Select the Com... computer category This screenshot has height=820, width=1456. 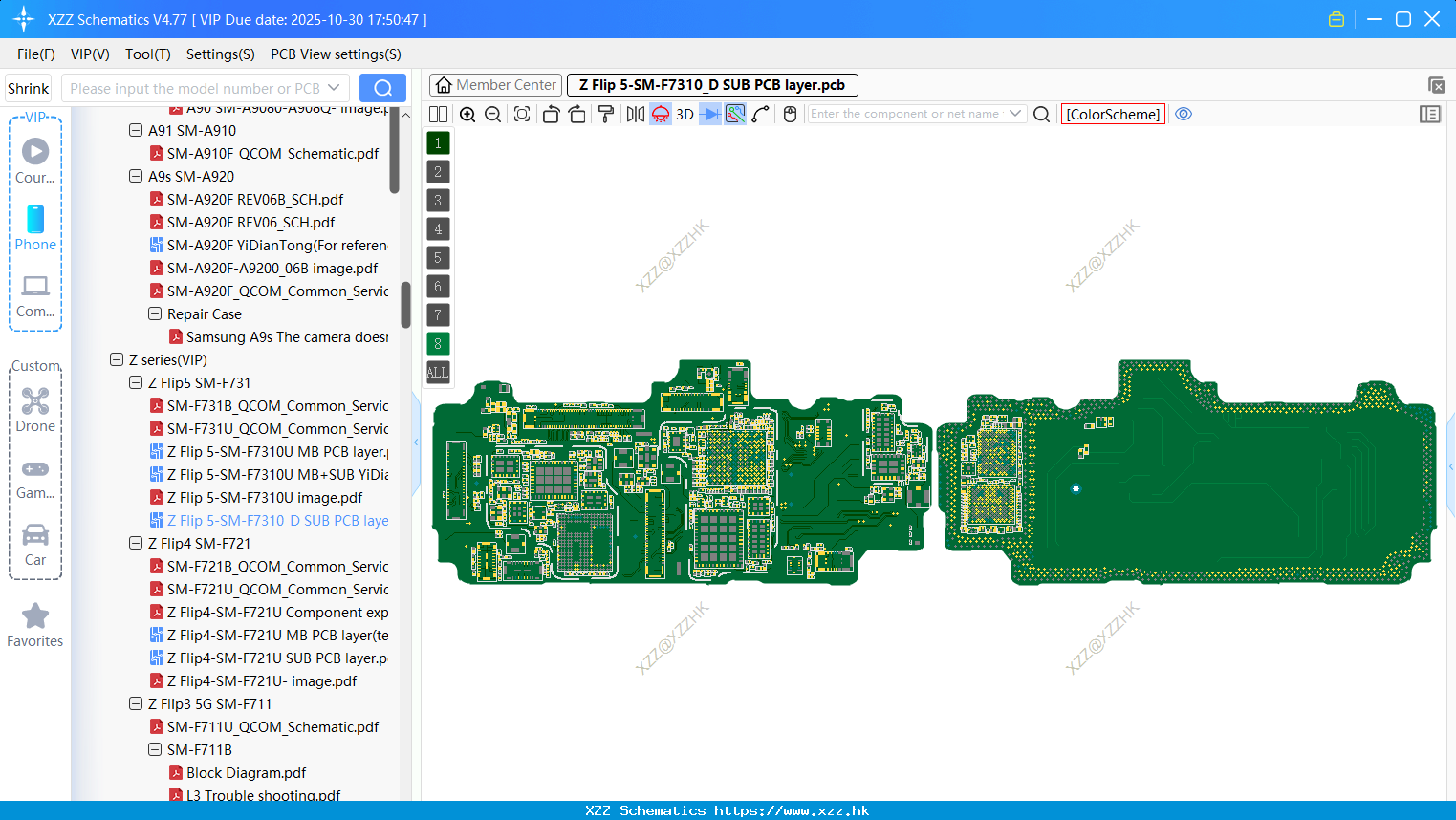[x=35, y=295]
